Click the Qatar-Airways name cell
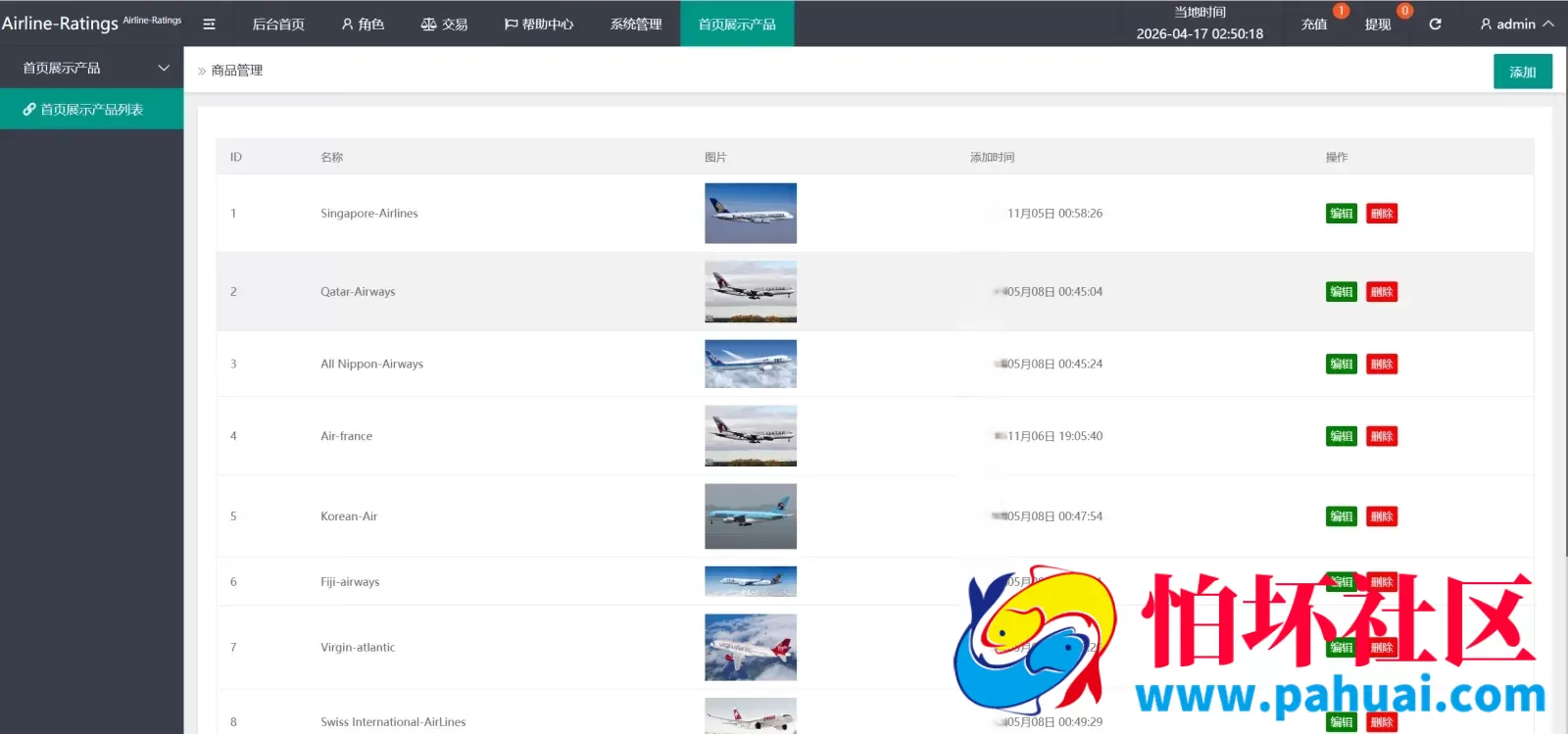This screenshot has width=1568, height=734. (358, 292)
